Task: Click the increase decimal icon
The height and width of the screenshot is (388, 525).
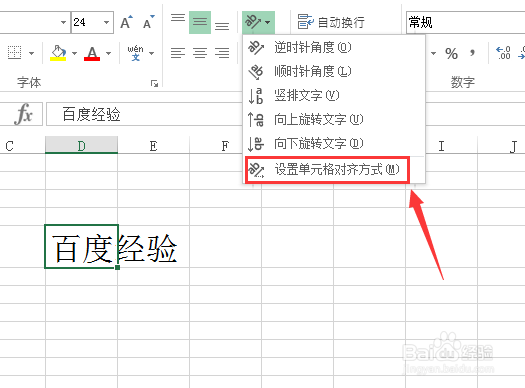Action: [x=503, y=53]
